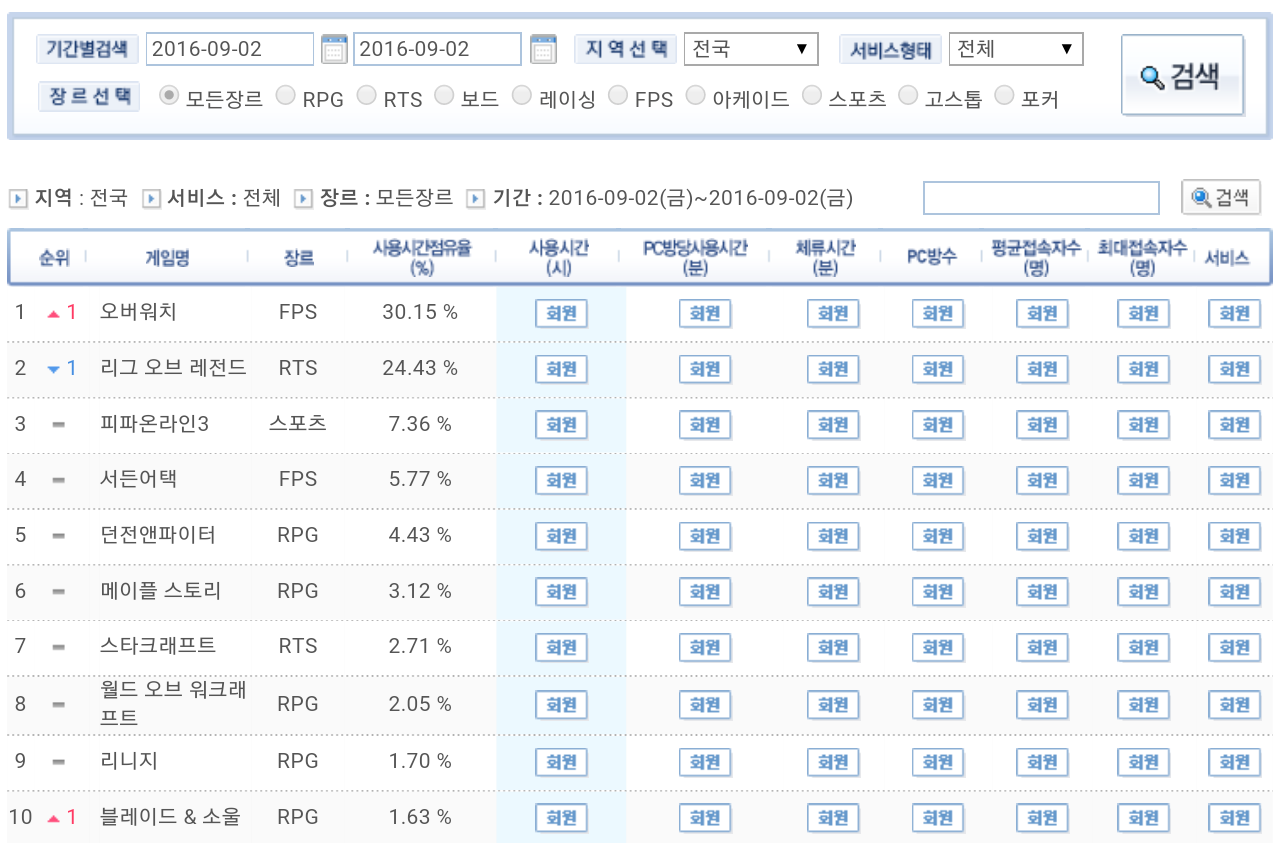Screen dimensions: 1286x843
Task: Click the start date input field
Action: click(x=230, y=49)
